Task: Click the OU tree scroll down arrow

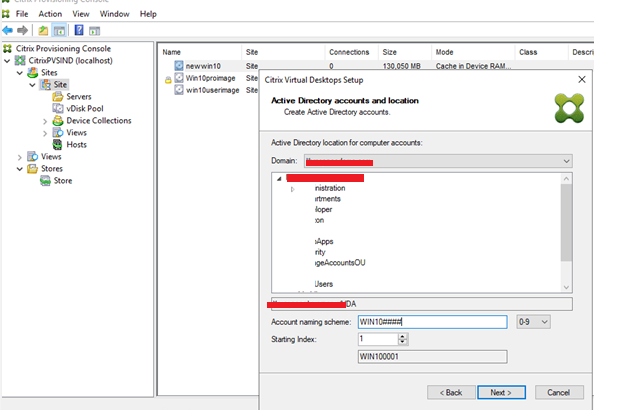Action: [566, 287]
